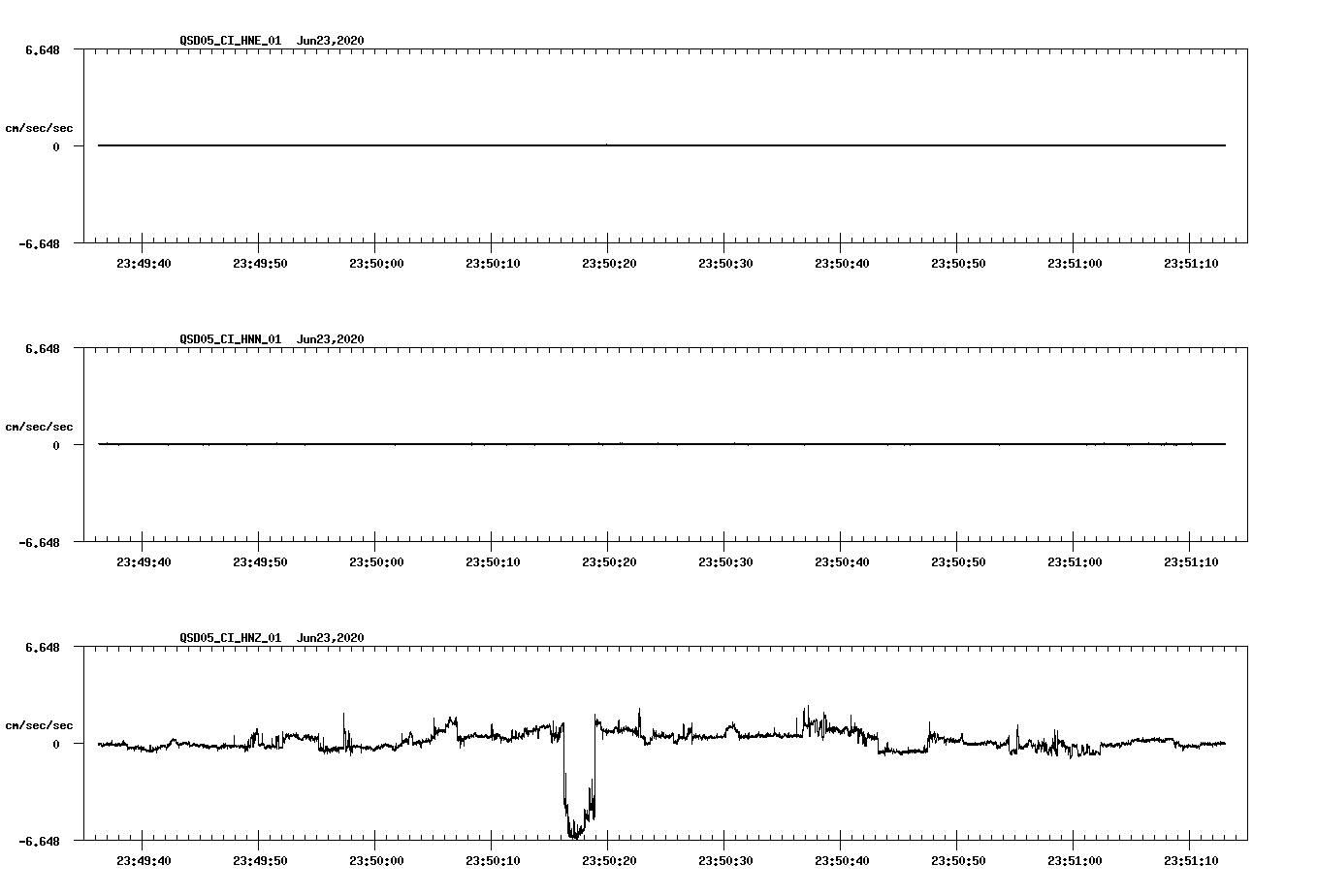This screenshot has height=896, width=1317.
Task: Click the 23:49:50 time label under HNE plot
Action: pos(260,264)
